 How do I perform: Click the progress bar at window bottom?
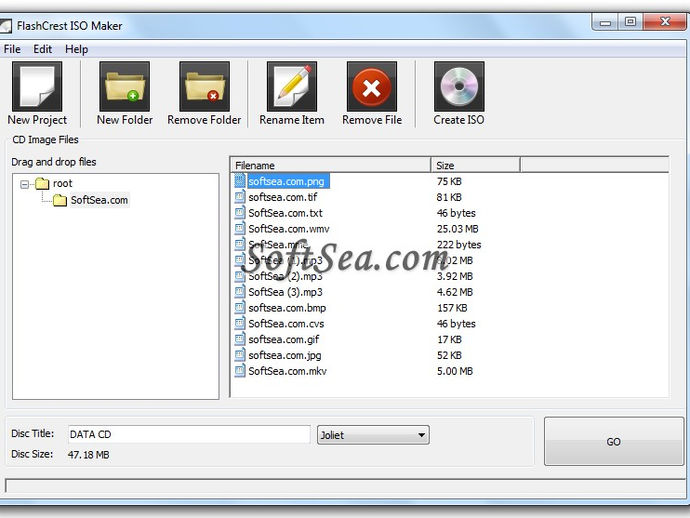[345, 486]
